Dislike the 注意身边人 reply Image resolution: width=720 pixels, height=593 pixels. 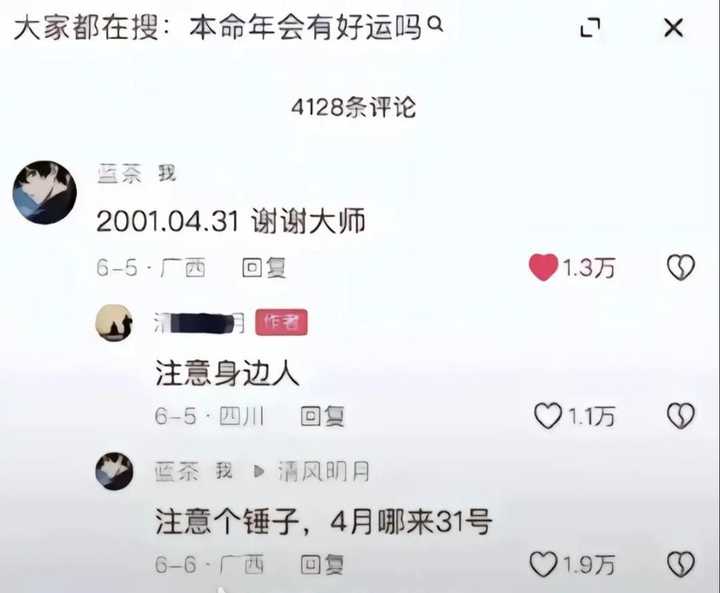coord(681,416)
